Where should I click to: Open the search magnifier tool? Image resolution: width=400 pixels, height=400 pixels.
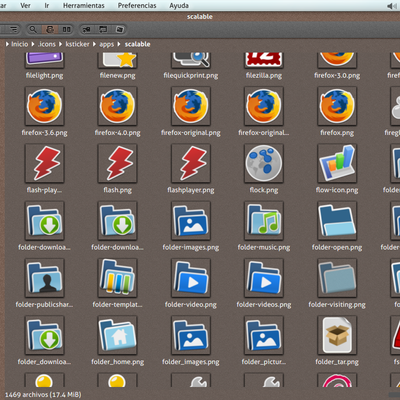[x=33, y=30]
